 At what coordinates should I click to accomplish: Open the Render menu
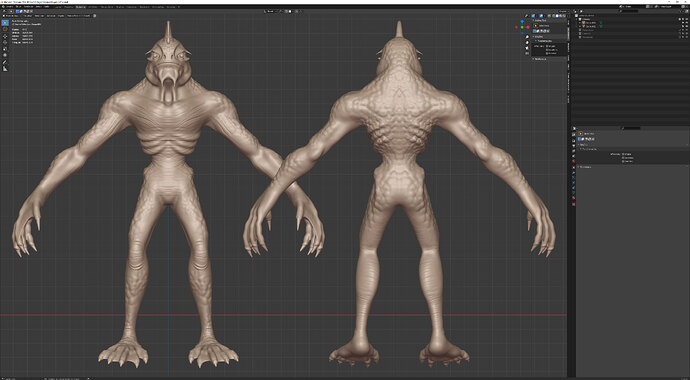[x=28, y=7]
